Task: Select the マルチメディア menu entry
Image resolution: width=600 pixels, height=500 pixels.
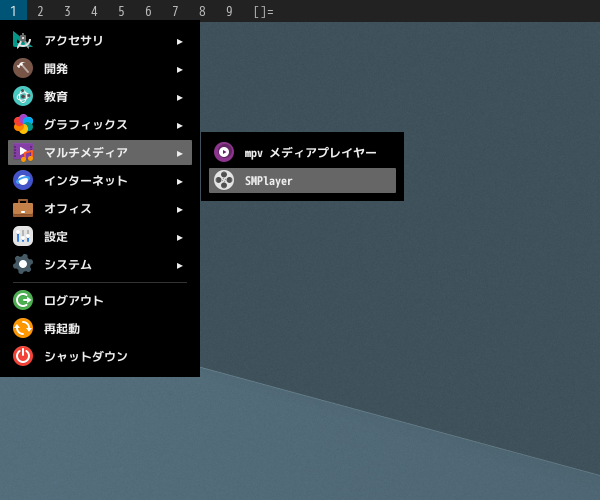Action: point(100,152)
